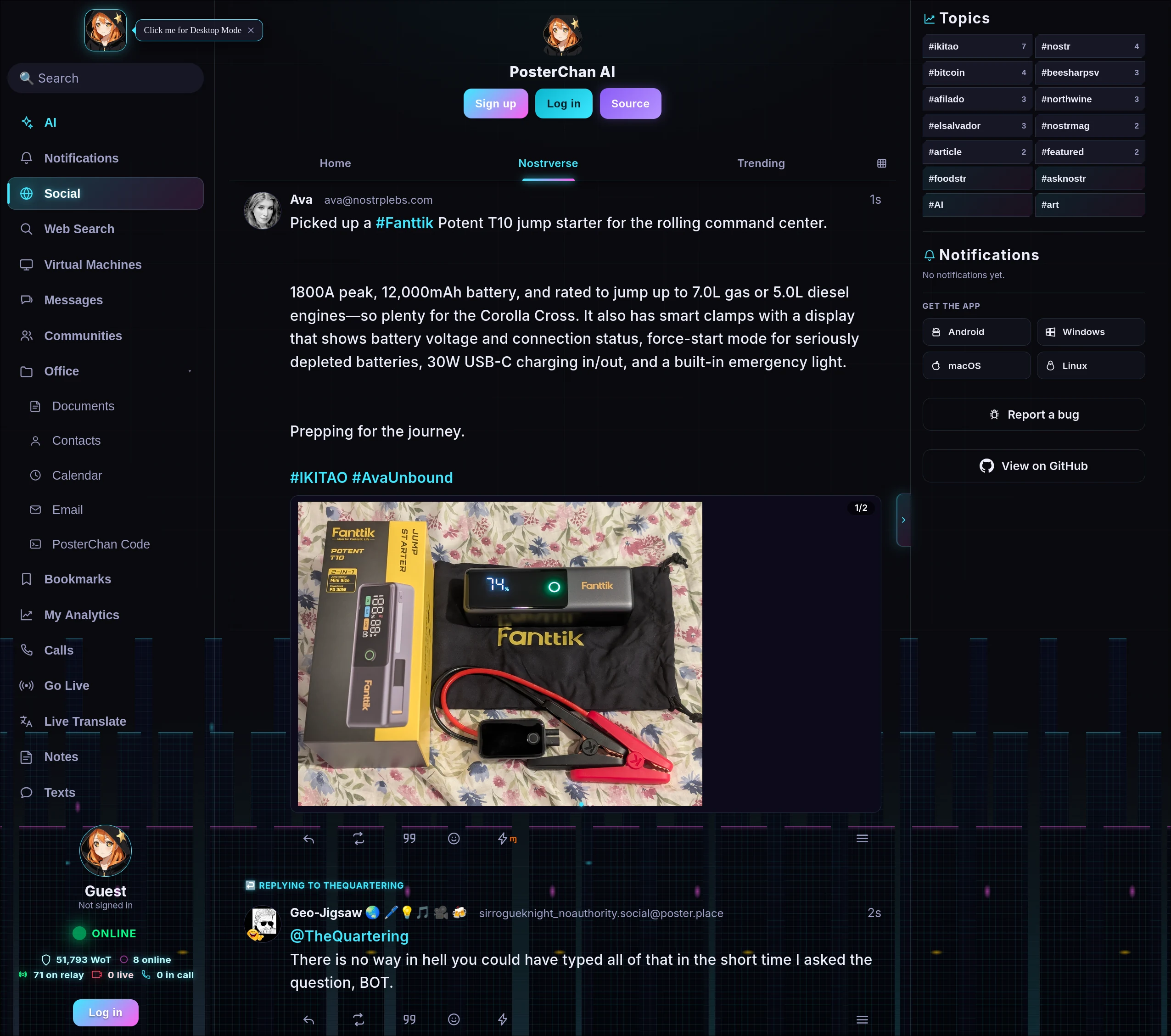
Task: Open the #bitcoin topic
Action: (977, 73)
